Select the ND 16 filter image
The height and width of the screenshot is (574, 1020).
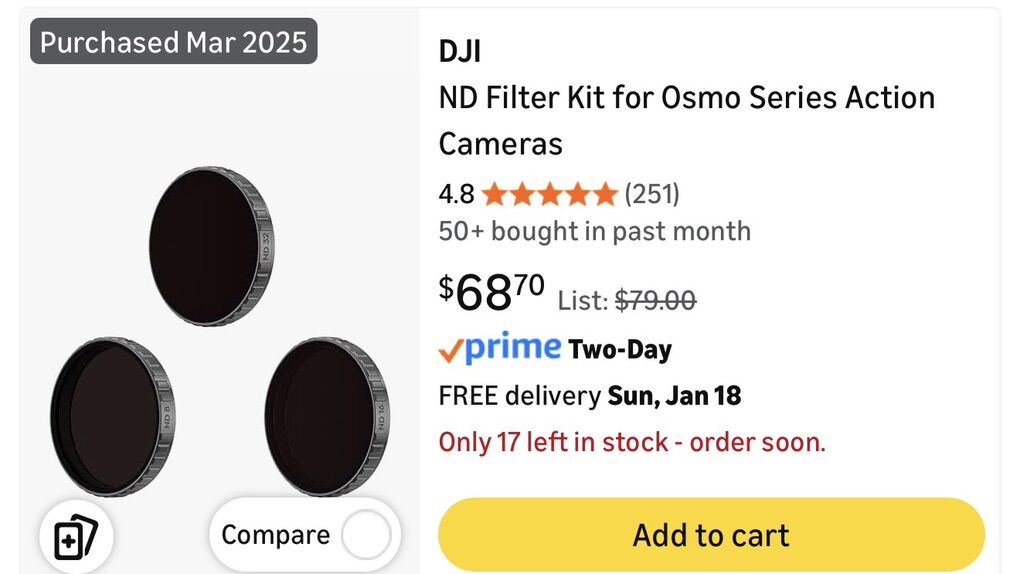coord(326,416)
